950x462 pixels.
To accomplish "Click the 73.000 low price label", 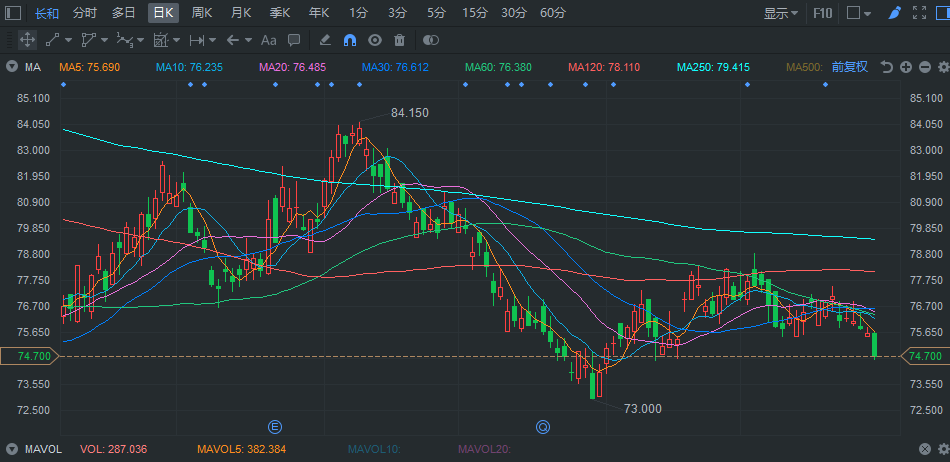I will pyautogui.click(x=643, y=409).
